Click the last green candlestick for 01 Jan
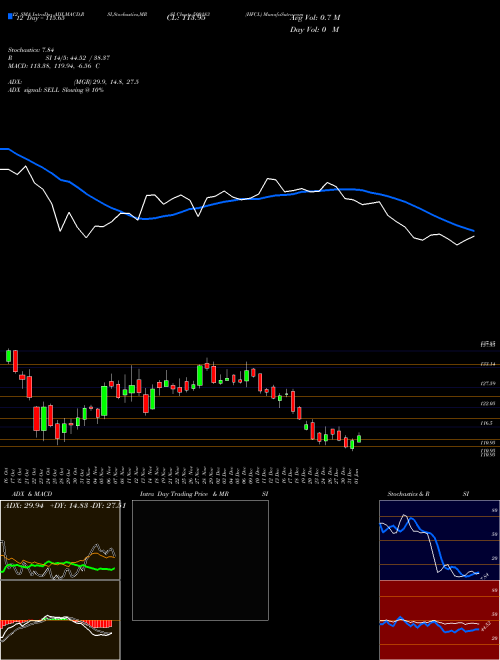 tap(359, 438)
